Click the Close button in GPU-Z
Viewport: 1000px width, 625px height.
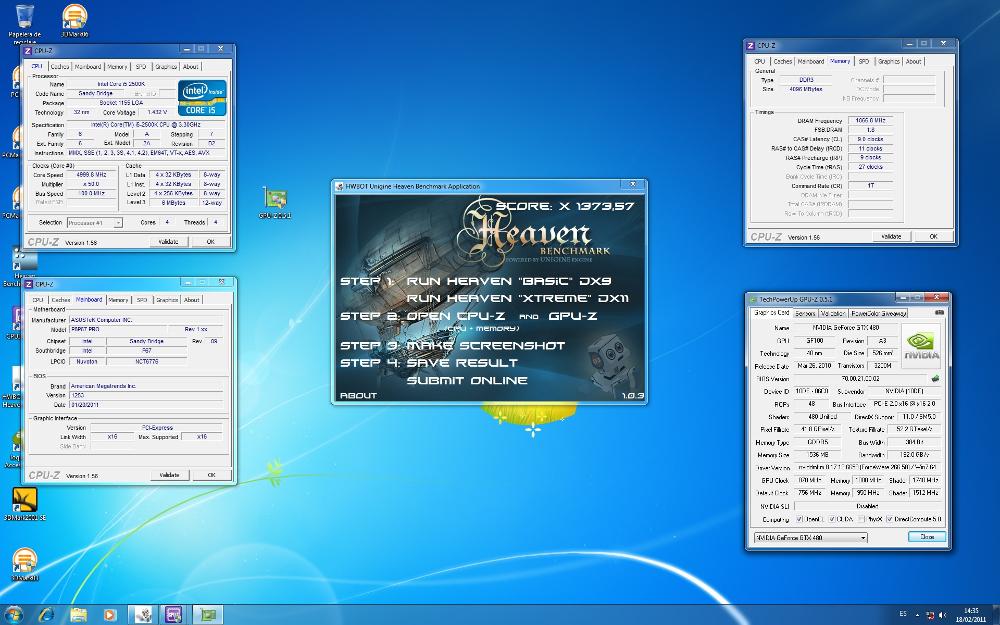pos(927,537)
